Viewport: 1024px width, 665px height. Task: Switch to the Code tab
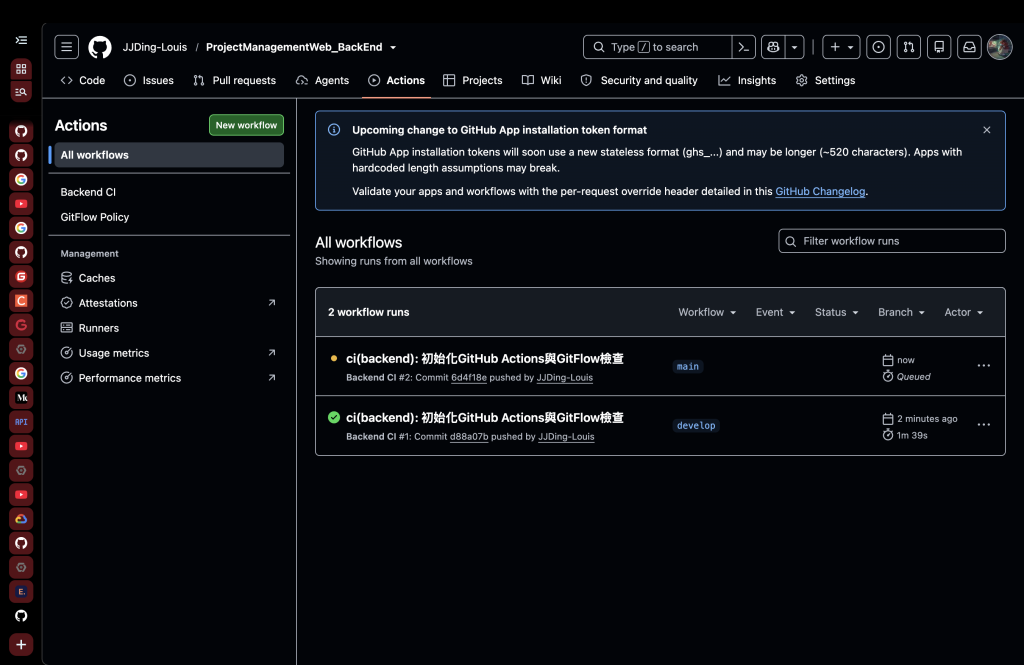[x=83, y=80]
